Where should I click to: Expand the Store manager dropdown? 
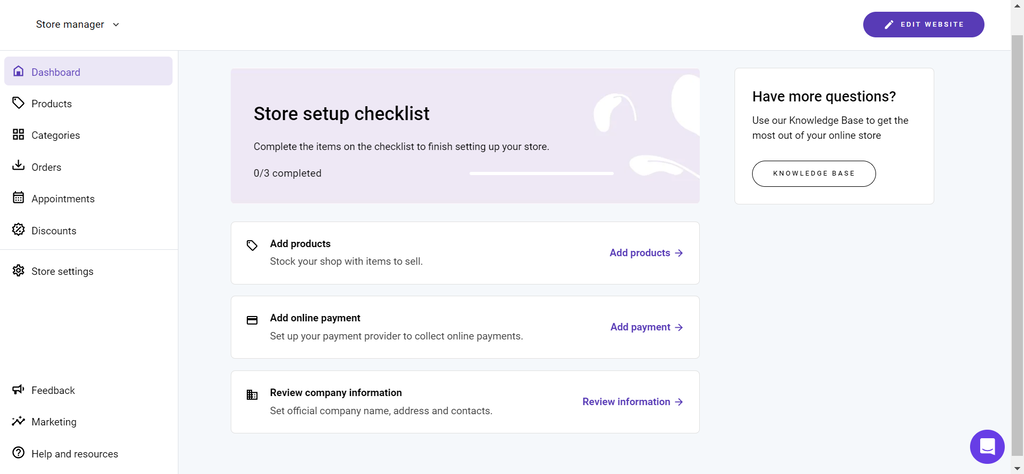[x=78, y=24]
